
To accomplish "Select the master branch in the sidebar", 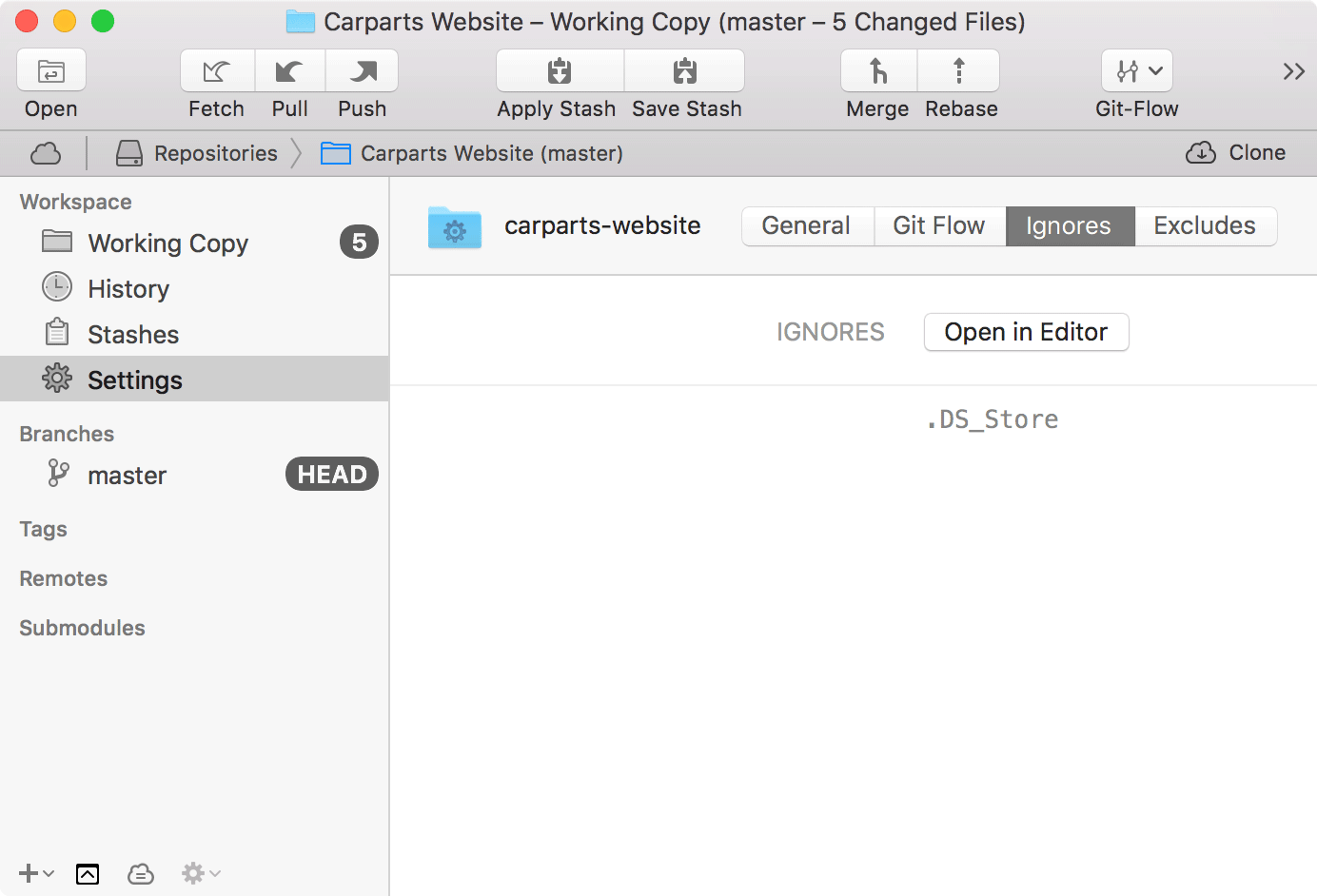I will point(127,476).
